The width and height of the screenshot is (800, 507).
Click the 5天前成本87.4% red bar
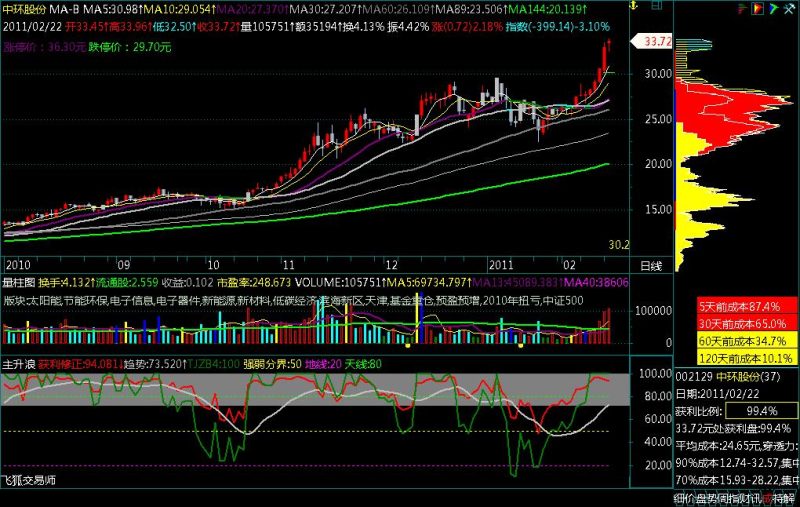(747, 307)
